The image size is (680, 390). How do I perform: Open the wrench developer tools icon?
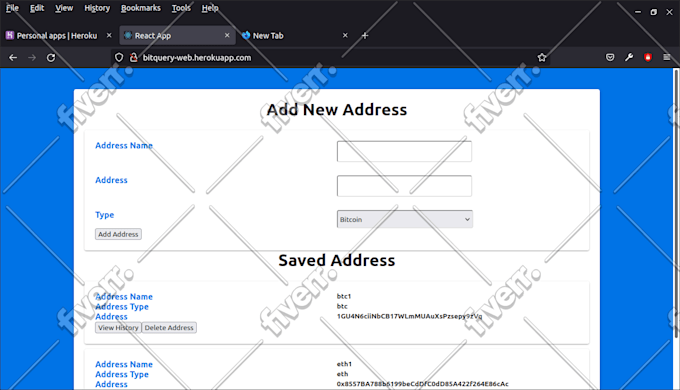click(x=629, y=57)
